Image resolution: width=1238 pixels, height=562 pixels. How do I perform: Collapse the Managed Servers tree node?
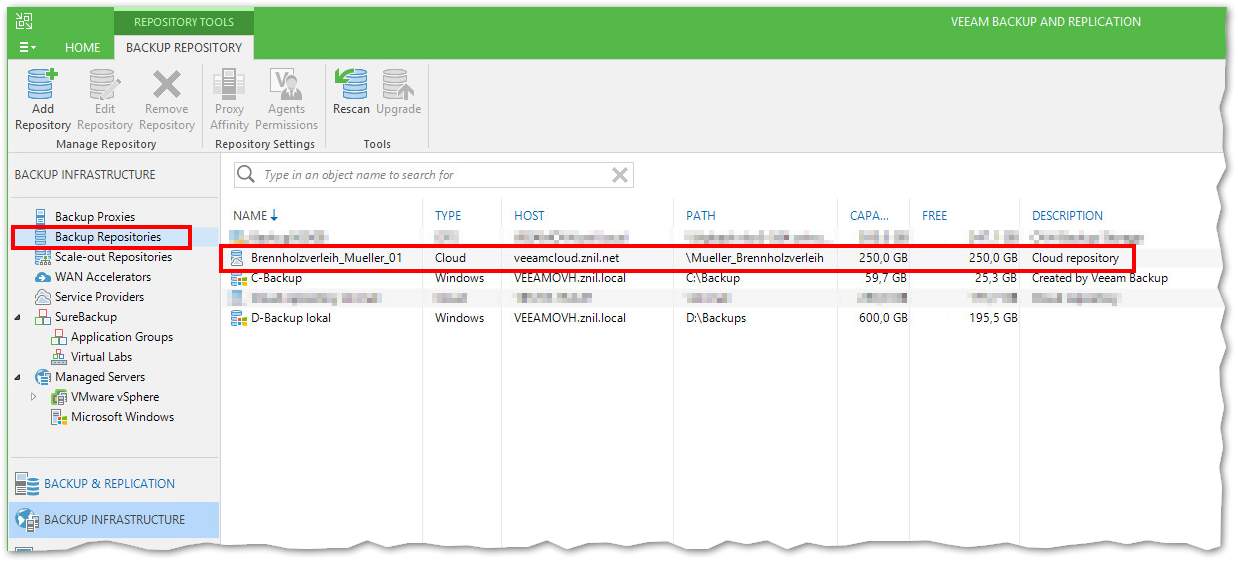18,377
